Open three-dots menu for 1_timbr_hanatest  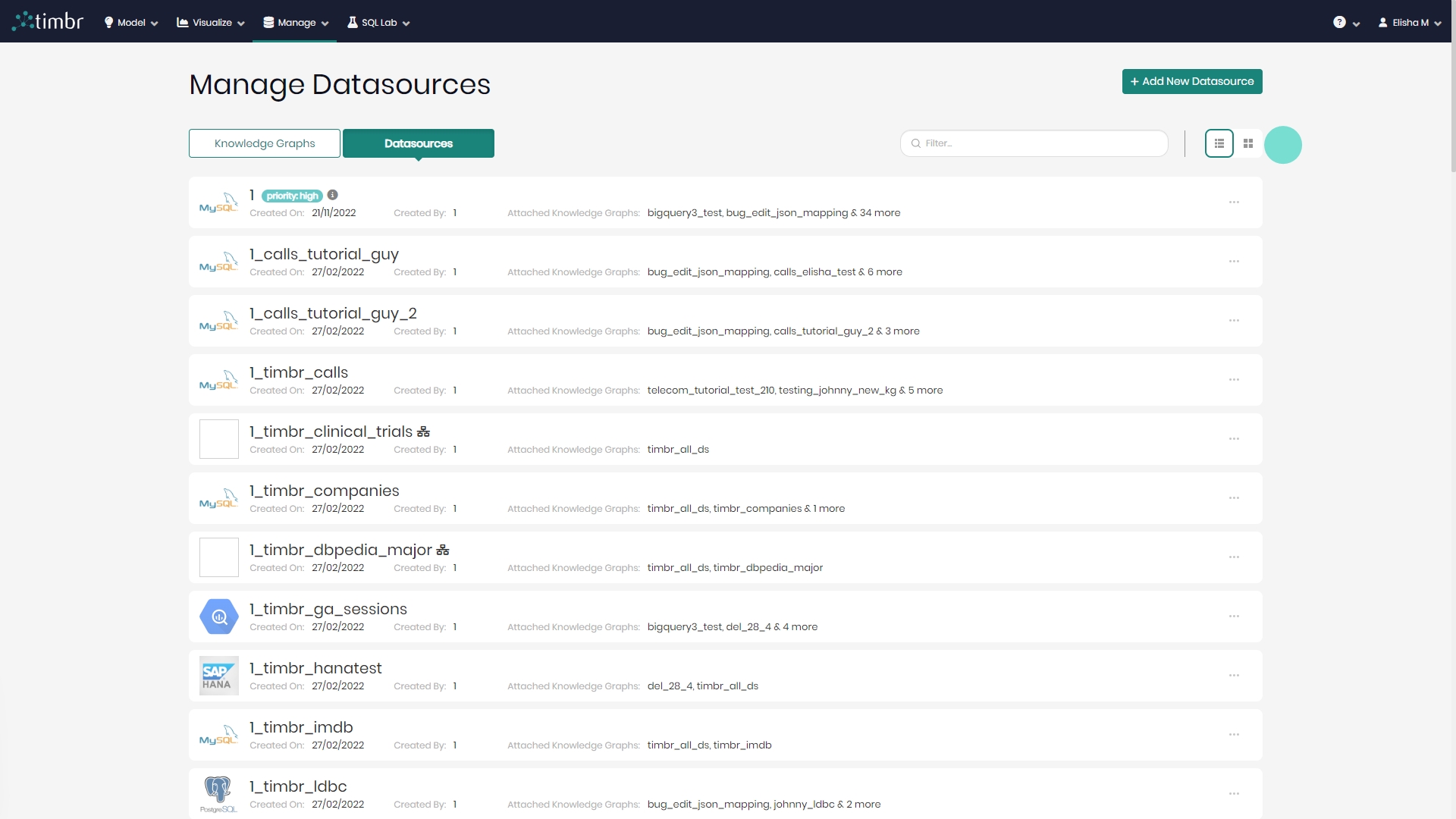tap(1234, 676)
